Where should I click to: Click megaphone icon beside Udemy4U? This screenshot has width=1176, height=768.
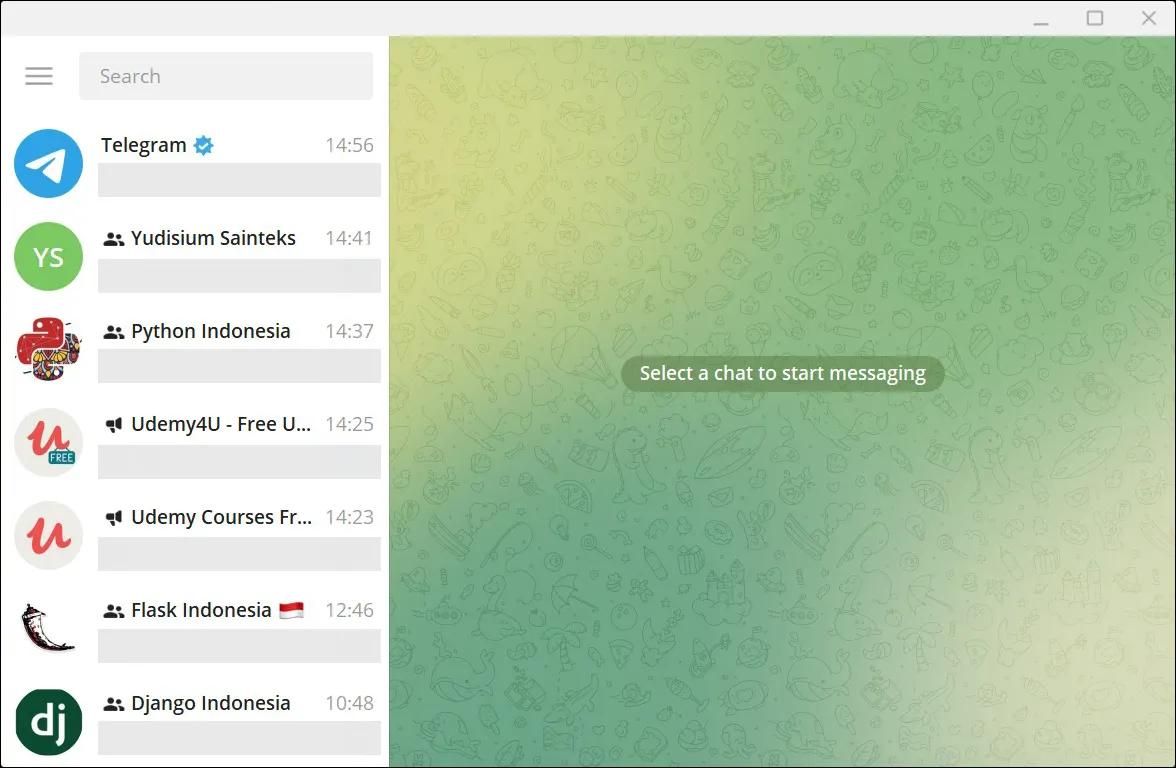tap(114, 425)
